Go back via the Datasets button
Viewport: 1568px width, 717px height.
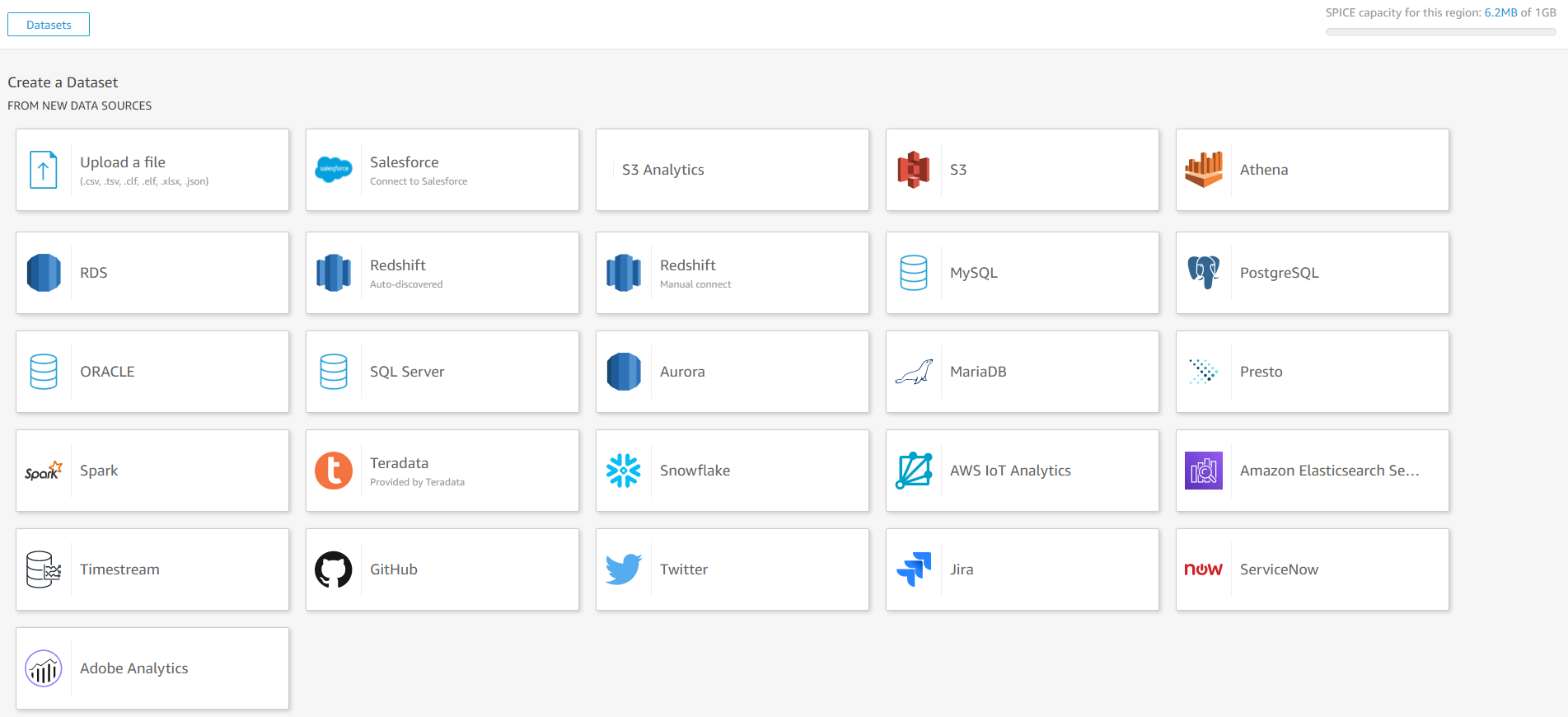pyautogui.click(x=49, y=25)
